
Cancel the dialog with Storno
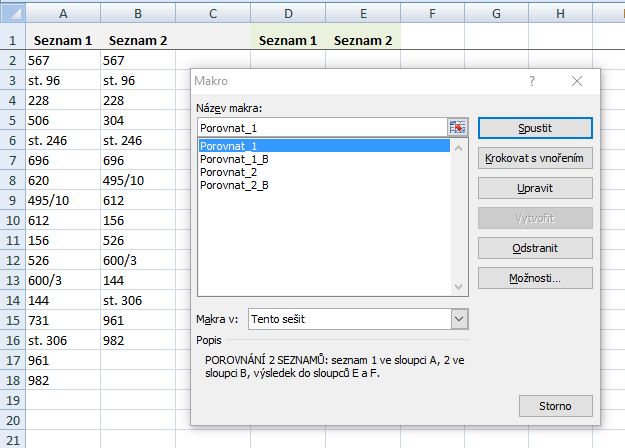click(x=556, y=405)
